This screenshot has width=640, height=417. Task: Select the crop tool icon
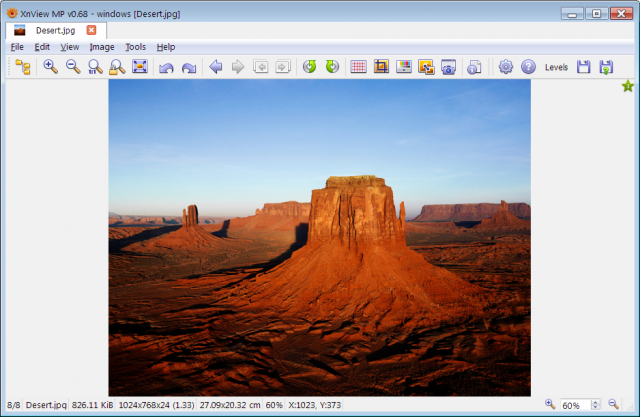coord(381,67)
